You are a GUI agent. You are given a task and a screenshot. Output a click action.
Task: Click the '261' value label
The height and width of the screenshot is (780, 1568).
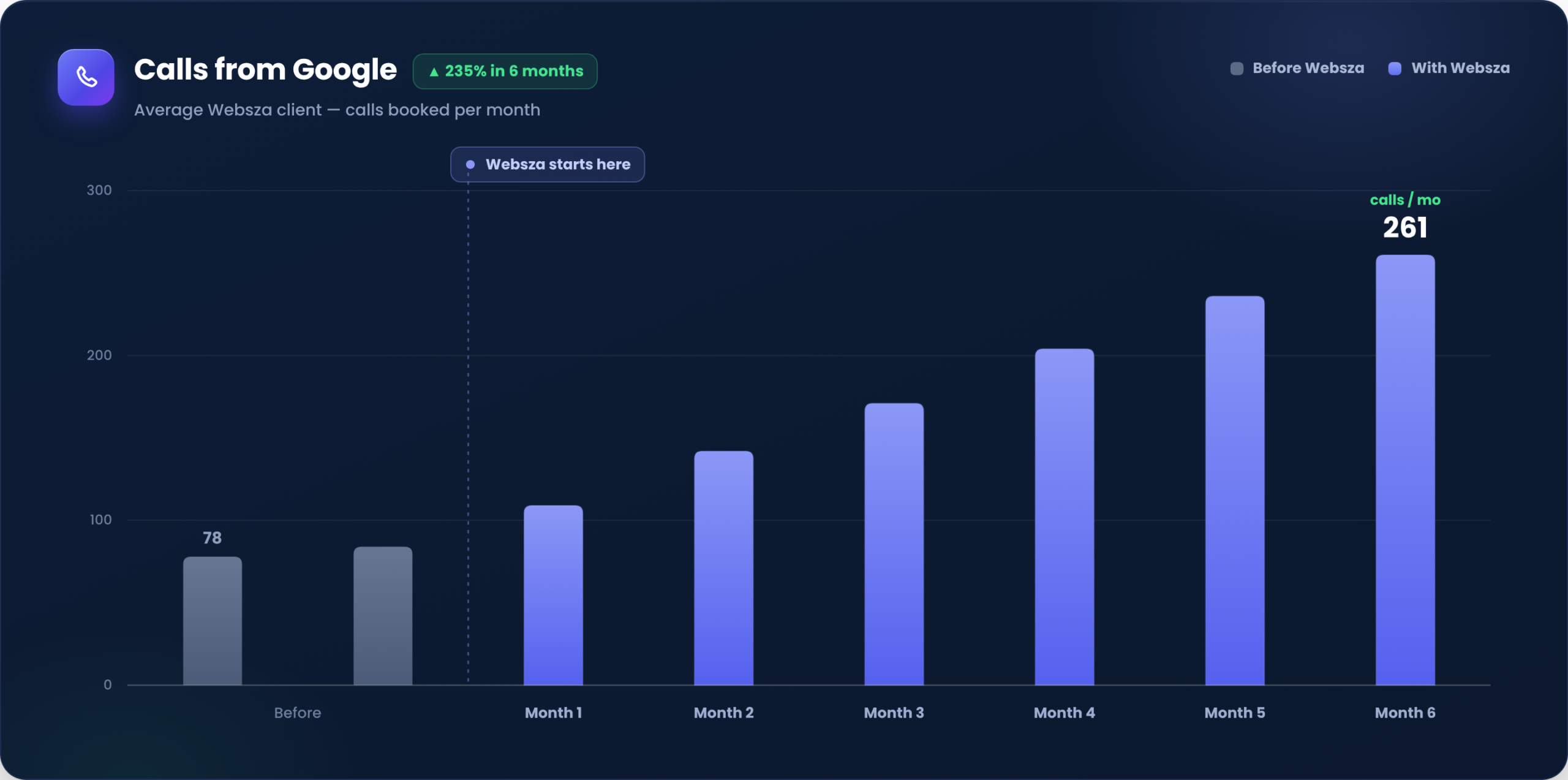[x=1405, y=228]
